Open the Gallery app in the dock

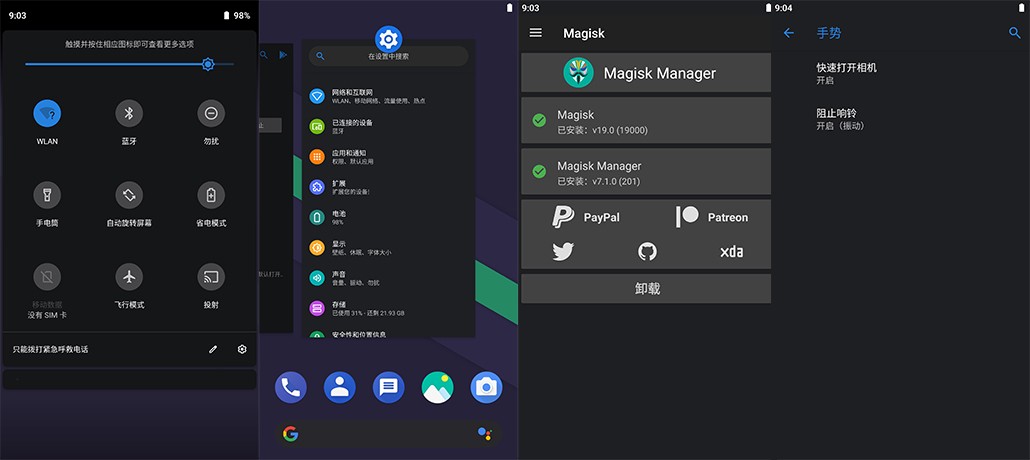pyautogui.click(x=437, y=388)
